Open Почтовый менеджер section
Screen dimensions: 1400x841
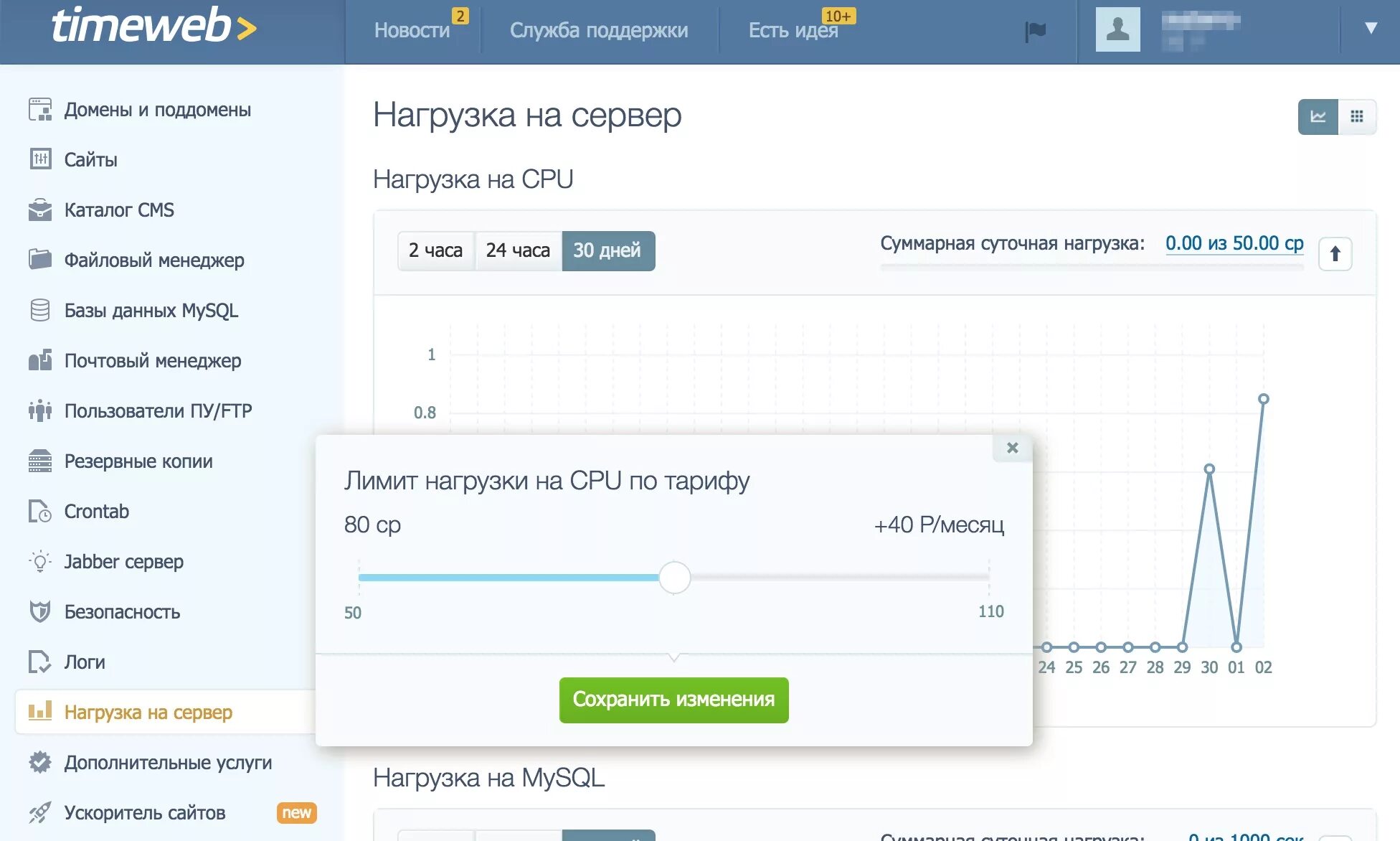coord(153,360)
